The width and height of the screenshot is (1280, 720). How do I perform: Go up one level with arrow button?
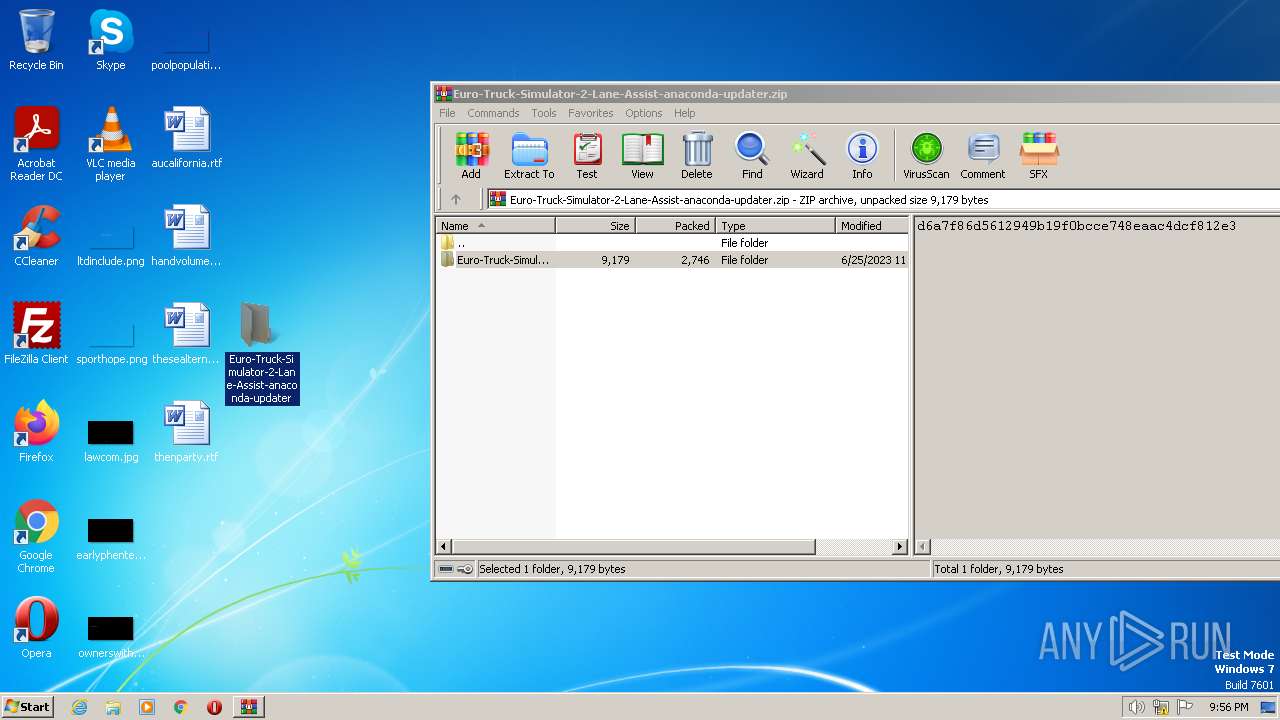pyautogui.click(x=456, y=199)
